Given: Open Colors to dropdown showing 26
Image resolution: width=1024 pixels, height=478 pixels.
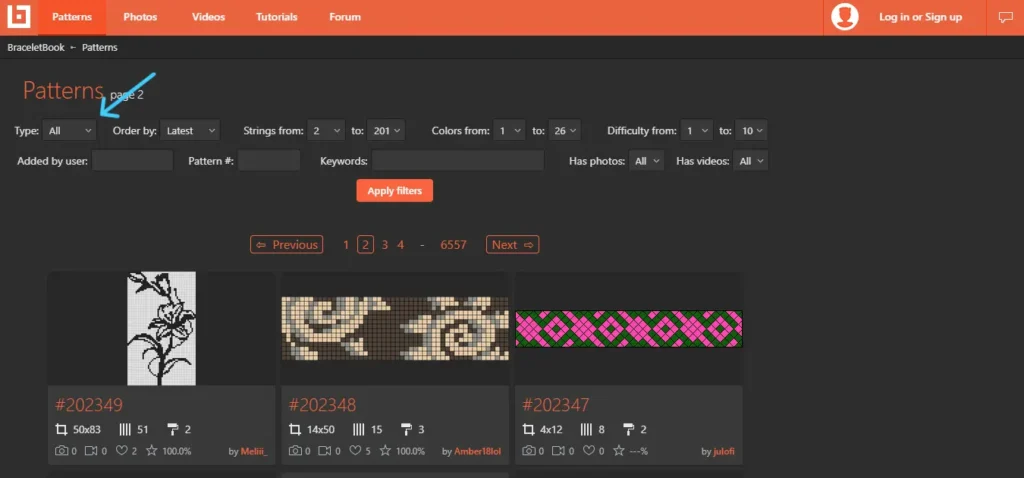Looking at the screenshot, I should pos(564,131).
